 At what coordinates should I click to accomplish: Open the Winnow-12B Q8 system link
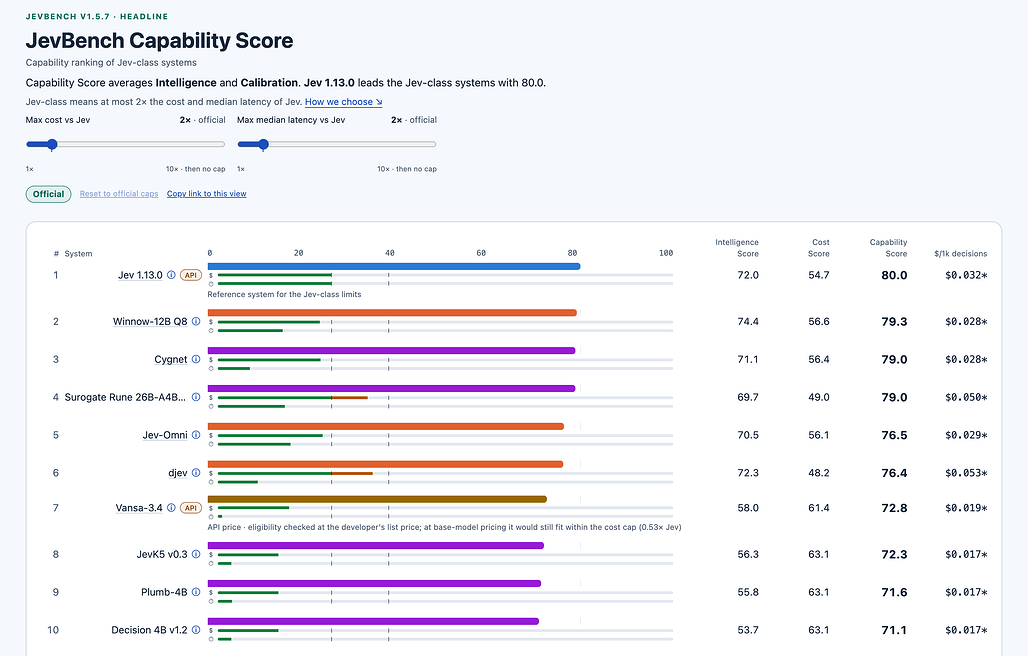pyautogui.click(x=150, y=322)
